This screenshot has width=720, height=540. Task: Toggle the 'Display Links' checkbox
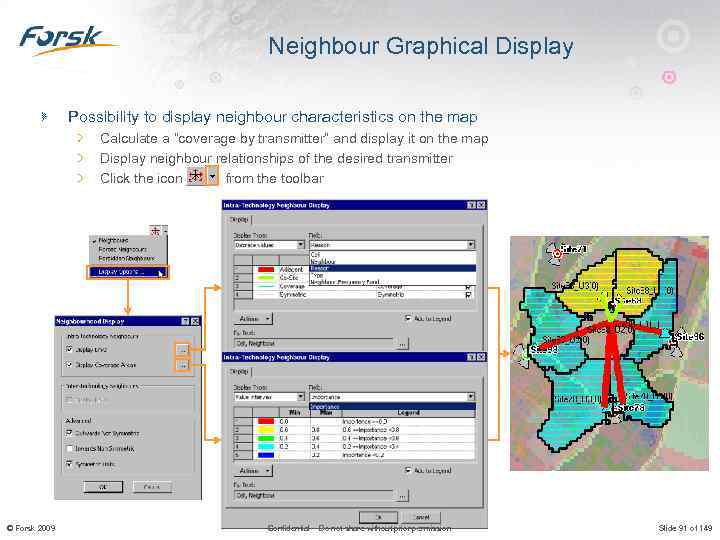[69, 349]
